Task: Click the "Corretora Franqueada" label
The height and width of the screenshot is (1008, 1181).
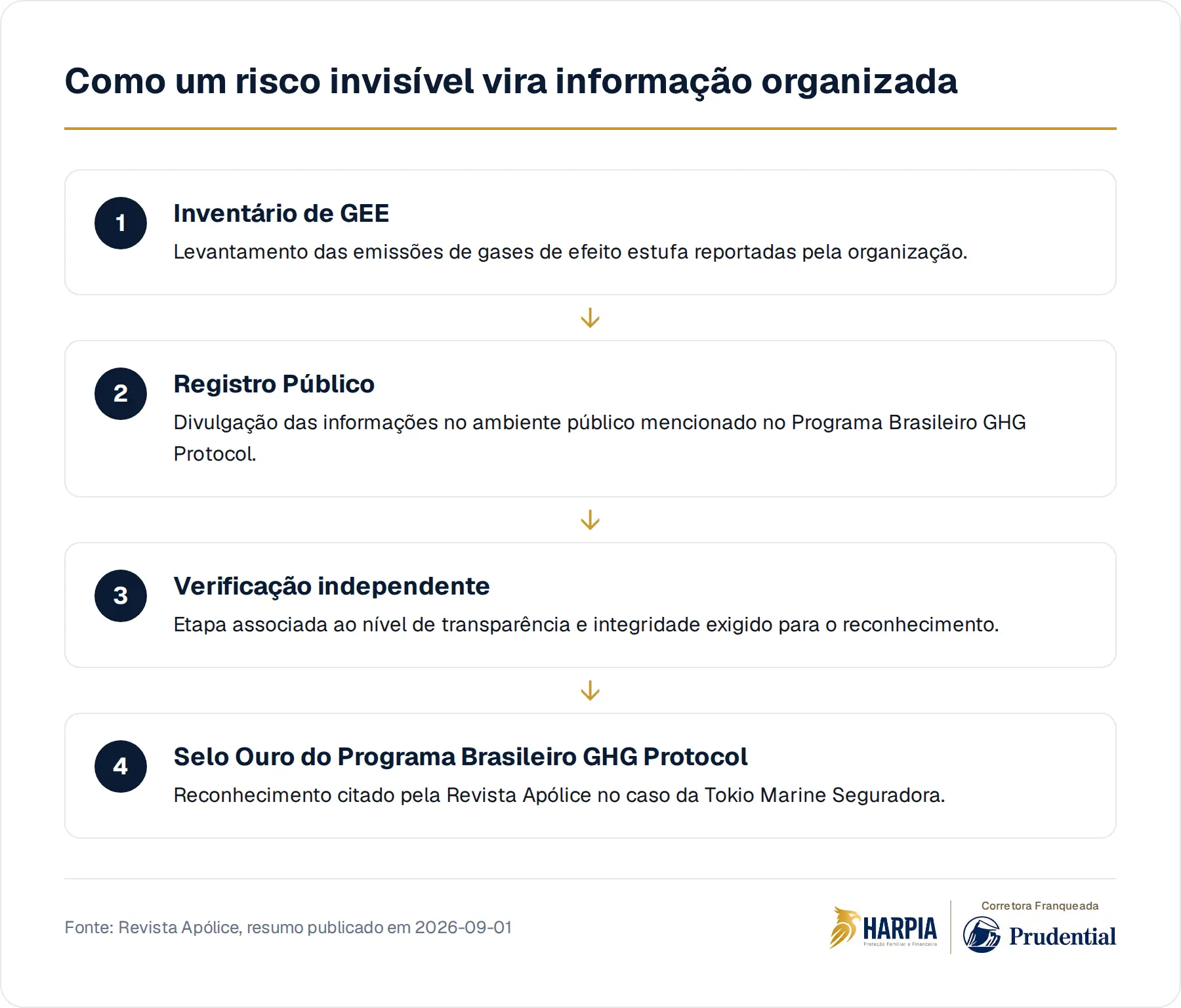Action: tap(1040, 906)
